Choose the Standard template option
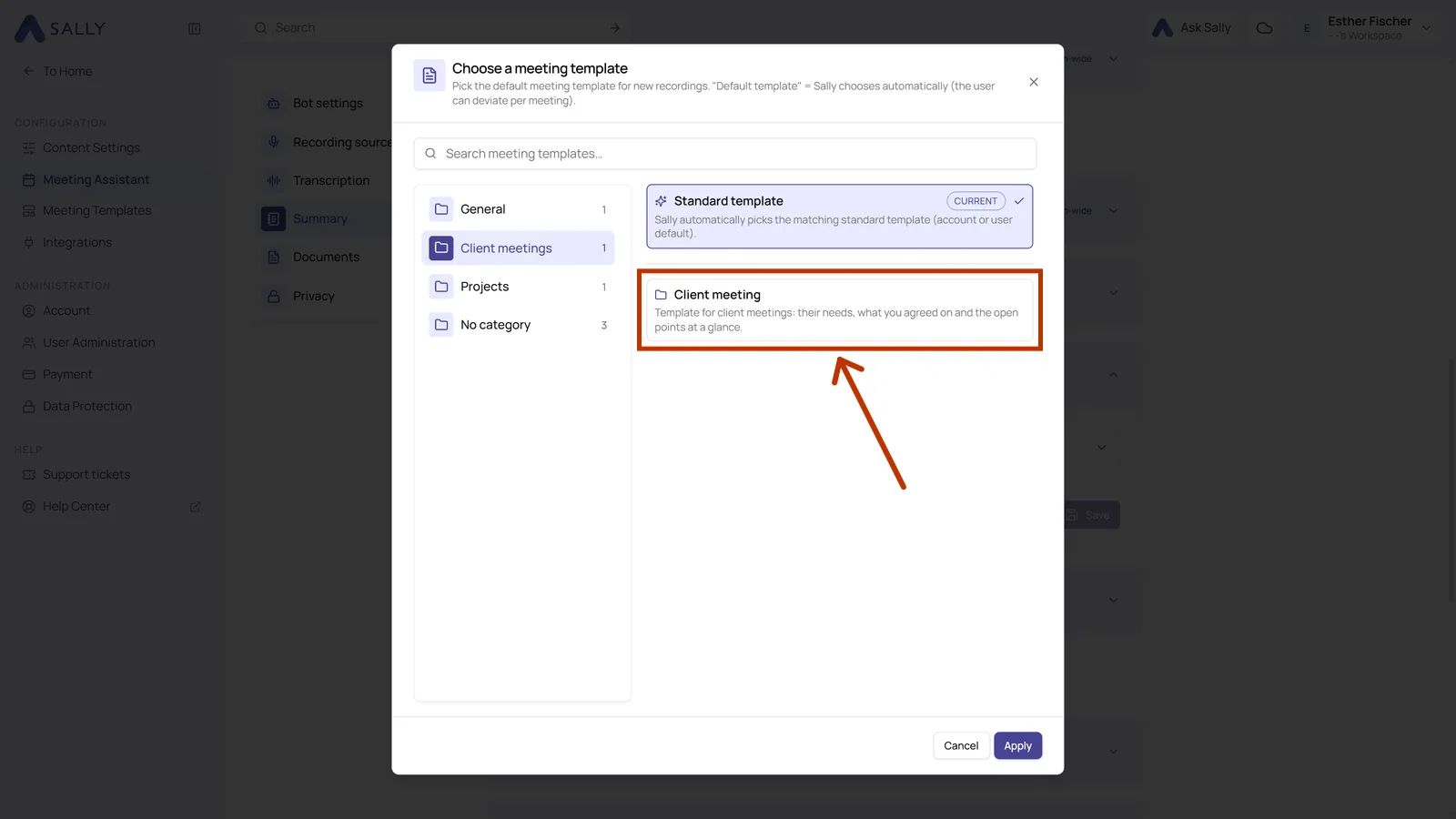 [x=839, y=217]
